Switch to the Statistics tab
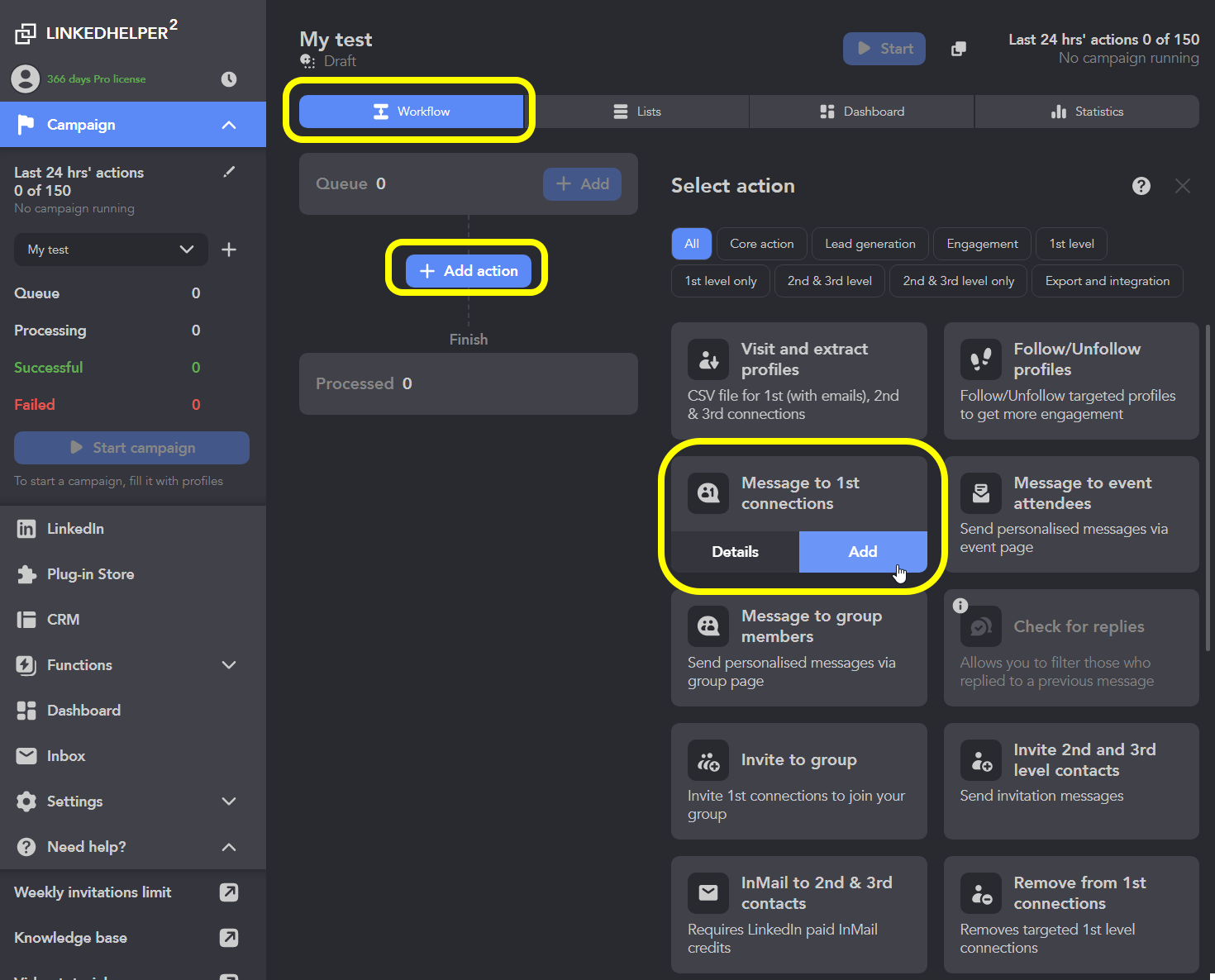The image size is (1215, 980). coord(1088,112)
